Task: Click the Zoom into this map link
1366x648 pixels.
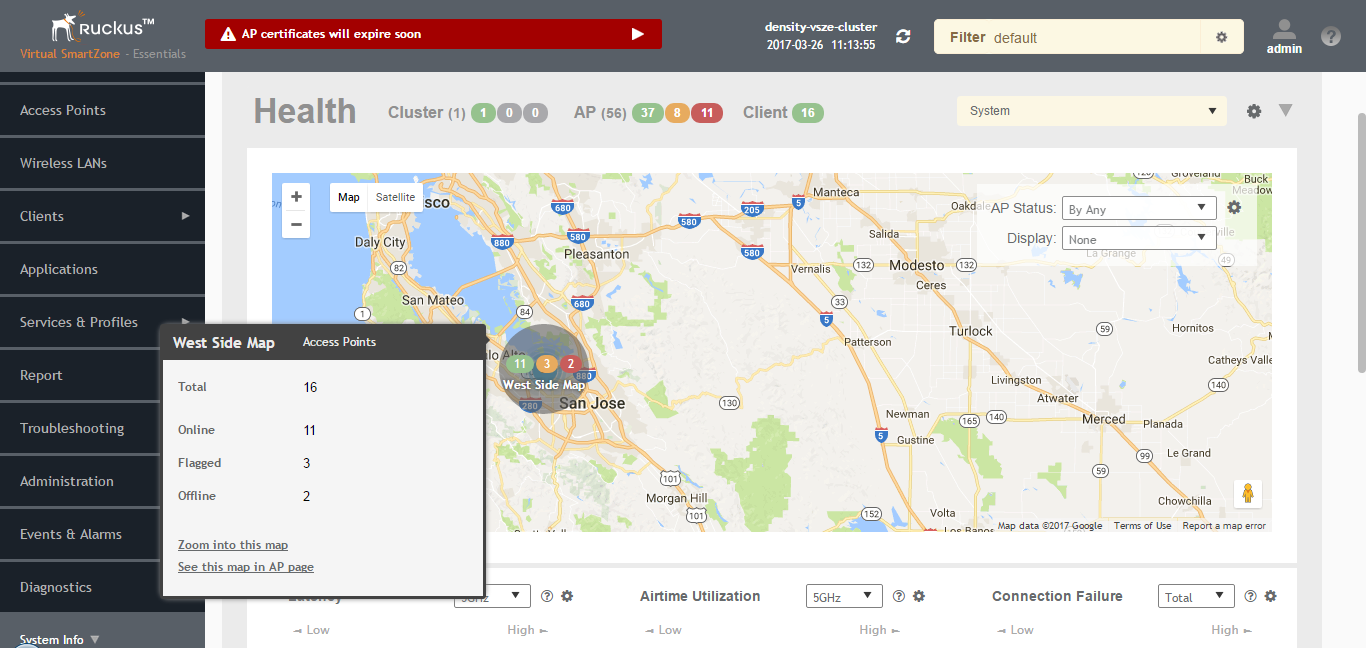Action: pyautogui.click(x=233, y=545)
